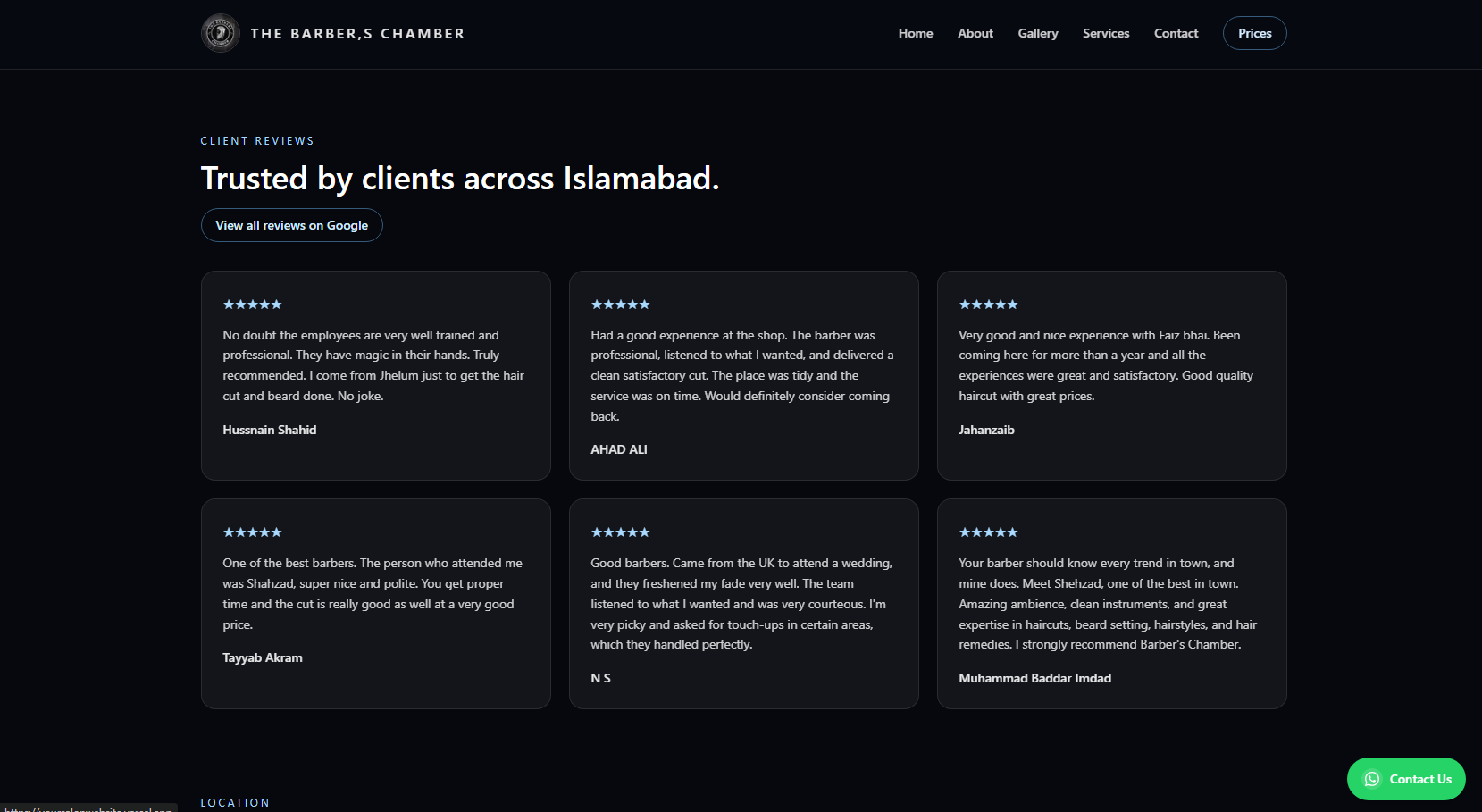Open the Services menu item
Viewport: 1482px width, 812px height.
[x=1105, y=33]
